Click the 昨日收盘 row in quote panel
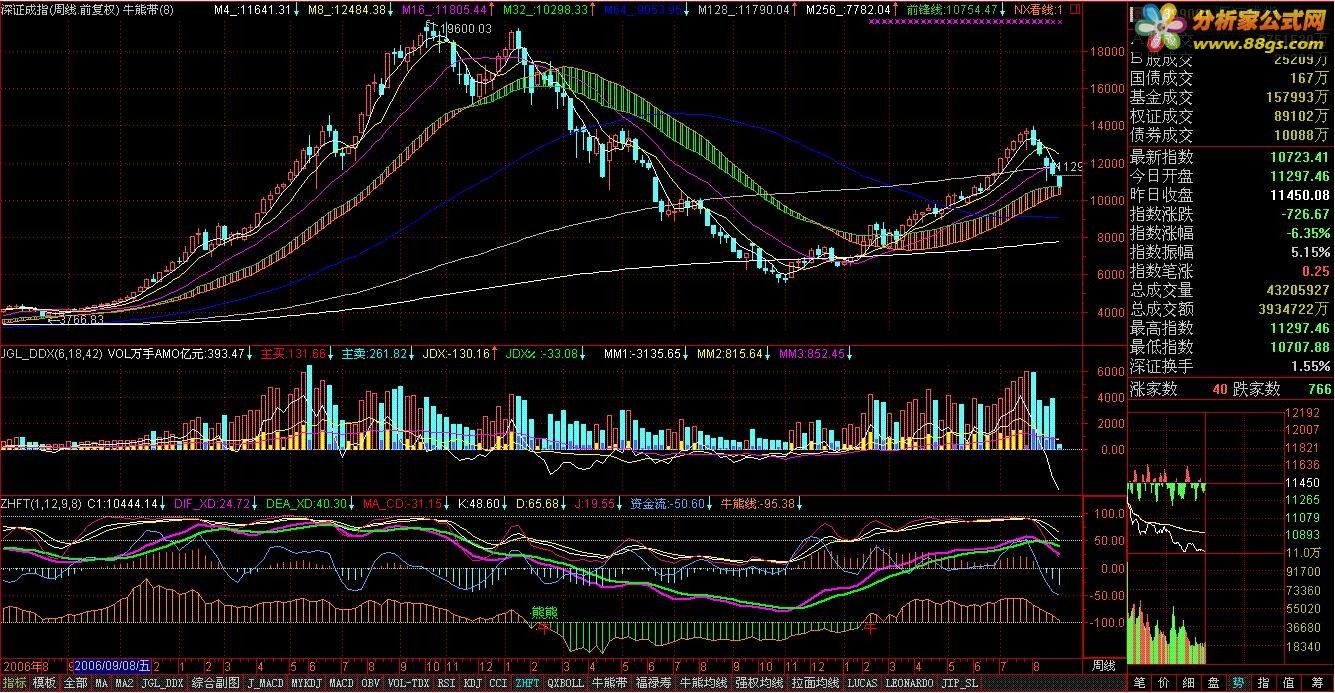This screenshot has height=693, width=1335. (1230, 195)
